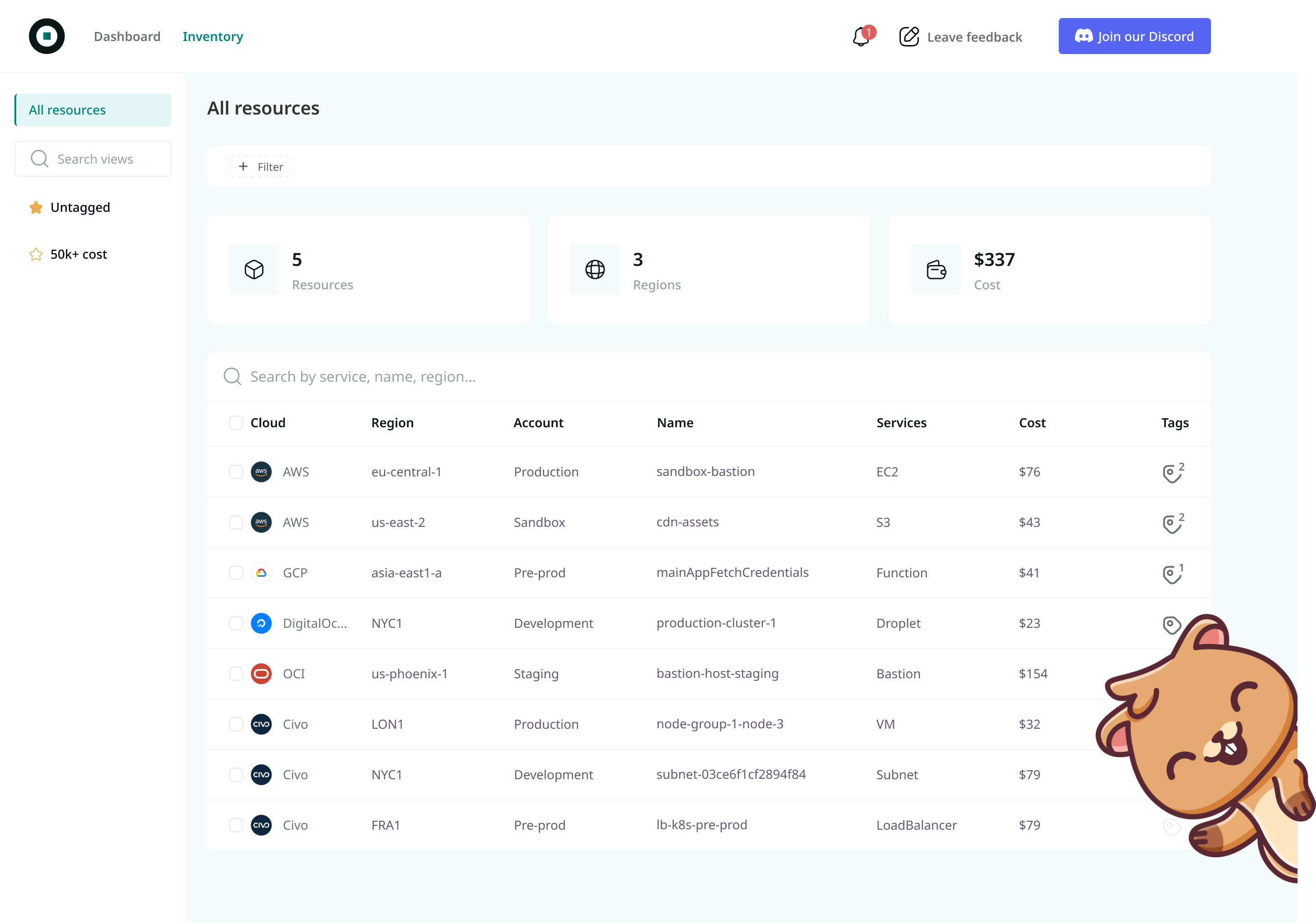Screen dimensions: 1316x923
Task: Click the dashboard logo icon
Action: pos(47,36)
